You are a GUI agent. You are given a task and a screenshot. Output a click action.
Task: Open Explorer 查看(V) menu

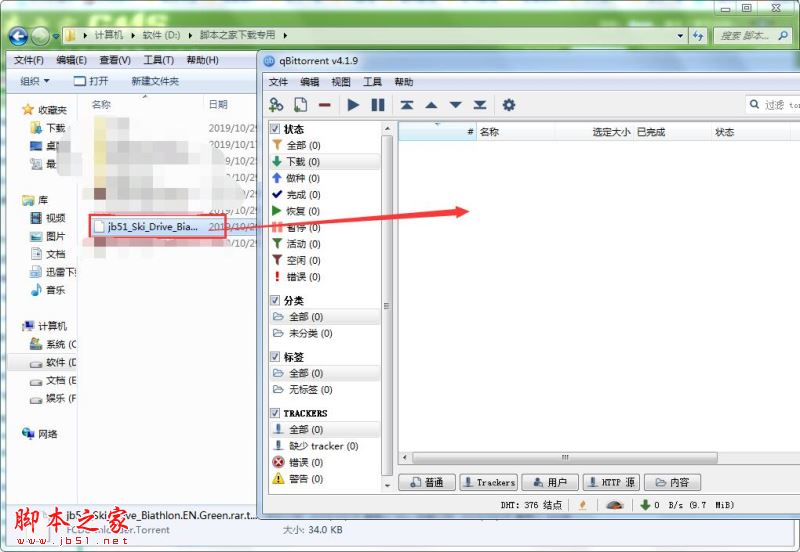(115, 60)
